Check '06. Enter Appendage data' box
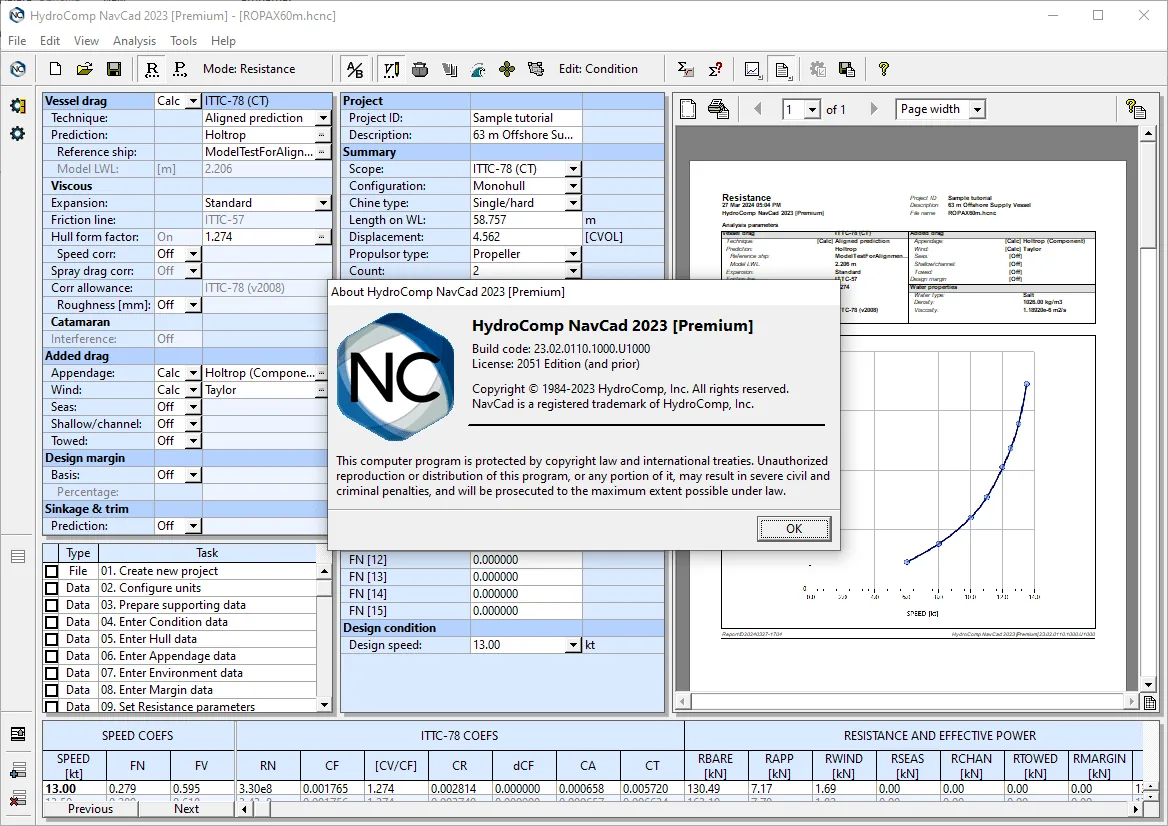 click(x=51, y=656)
